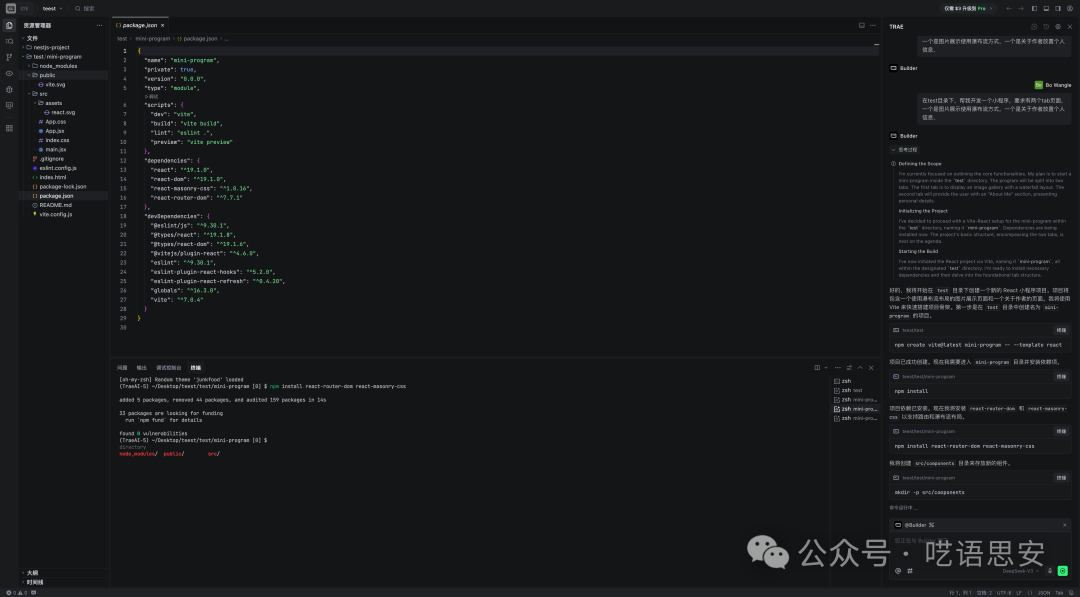Open the DeepSeek-V3 model dropdown
The width and height of the screenshot is (1080, 597).
coord(1021,570)
